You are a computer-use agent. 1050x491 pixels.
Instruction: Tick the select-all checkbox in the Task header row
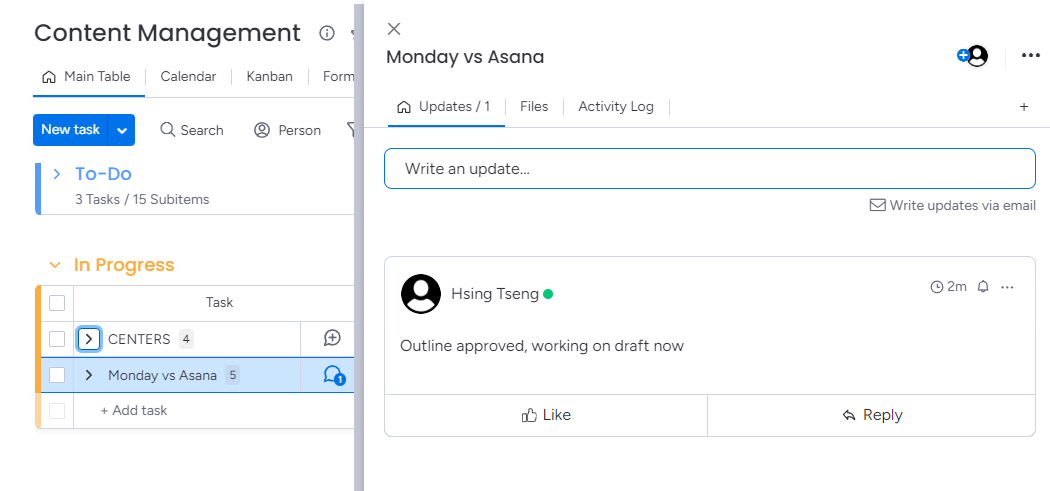[x=57, y=303]
